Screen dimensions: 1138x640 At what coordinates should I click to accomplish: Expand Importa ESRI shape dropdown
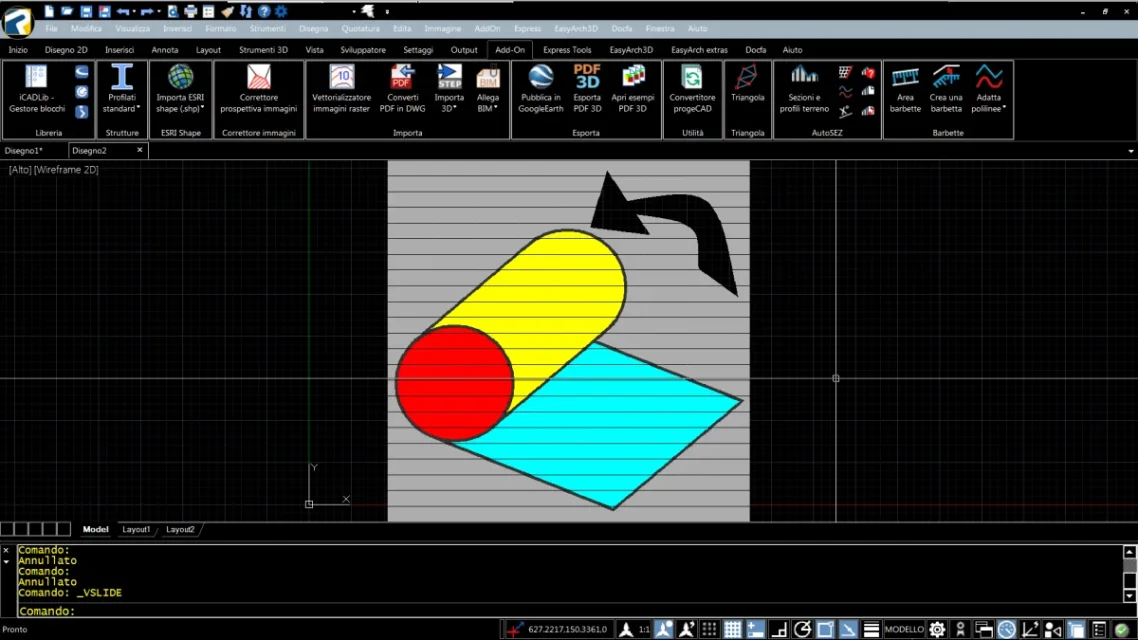coord(202,108)
